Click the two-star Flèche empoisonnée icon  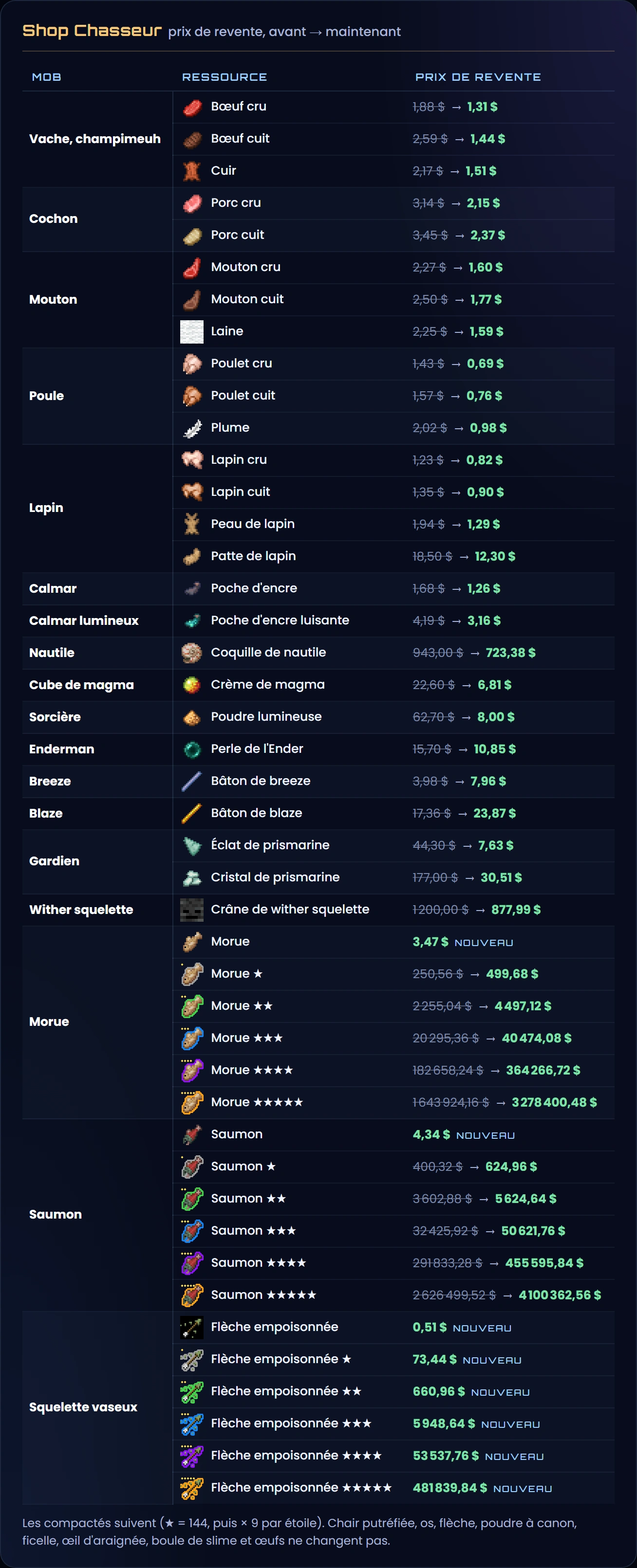click(x=192, y=1391)
